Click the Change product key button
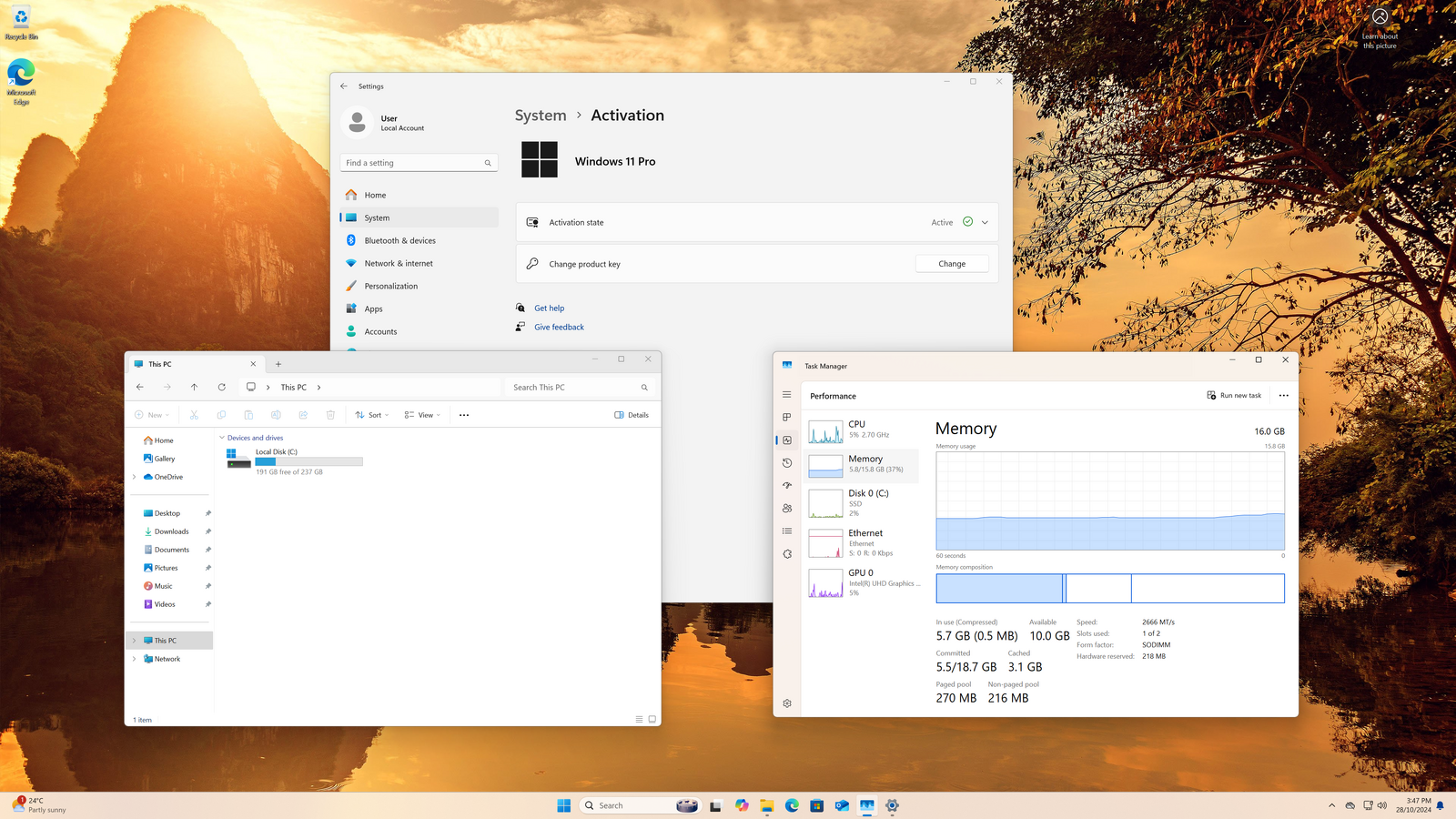1456x819 pixels. (x=952, y=264)
